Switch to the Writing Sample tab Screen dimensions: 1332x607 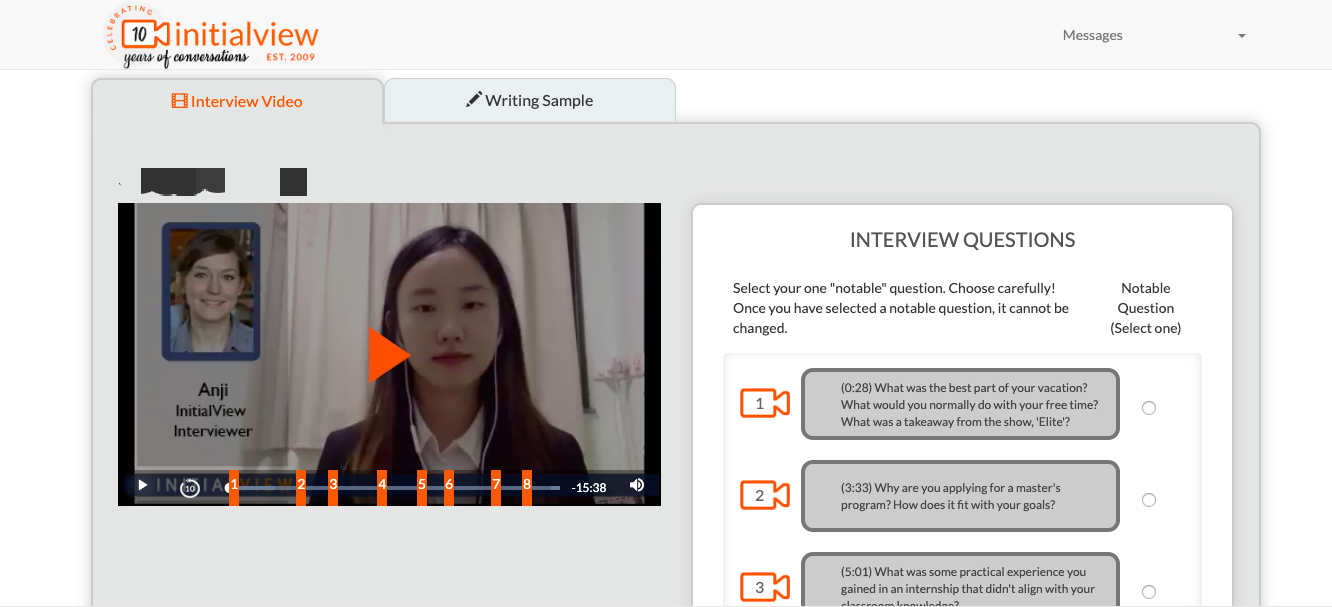pyautogui.click(x=530, y=100)
